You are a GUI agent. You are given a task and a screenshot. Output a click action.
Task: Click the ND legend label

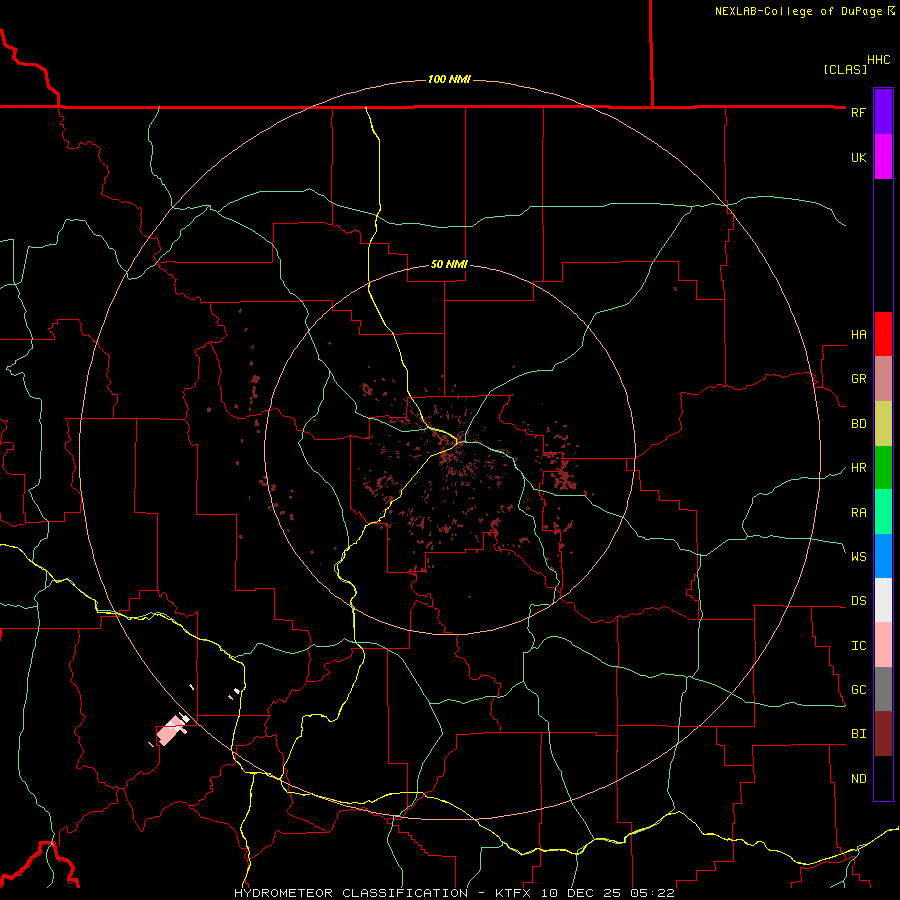[x=858, y=779]
